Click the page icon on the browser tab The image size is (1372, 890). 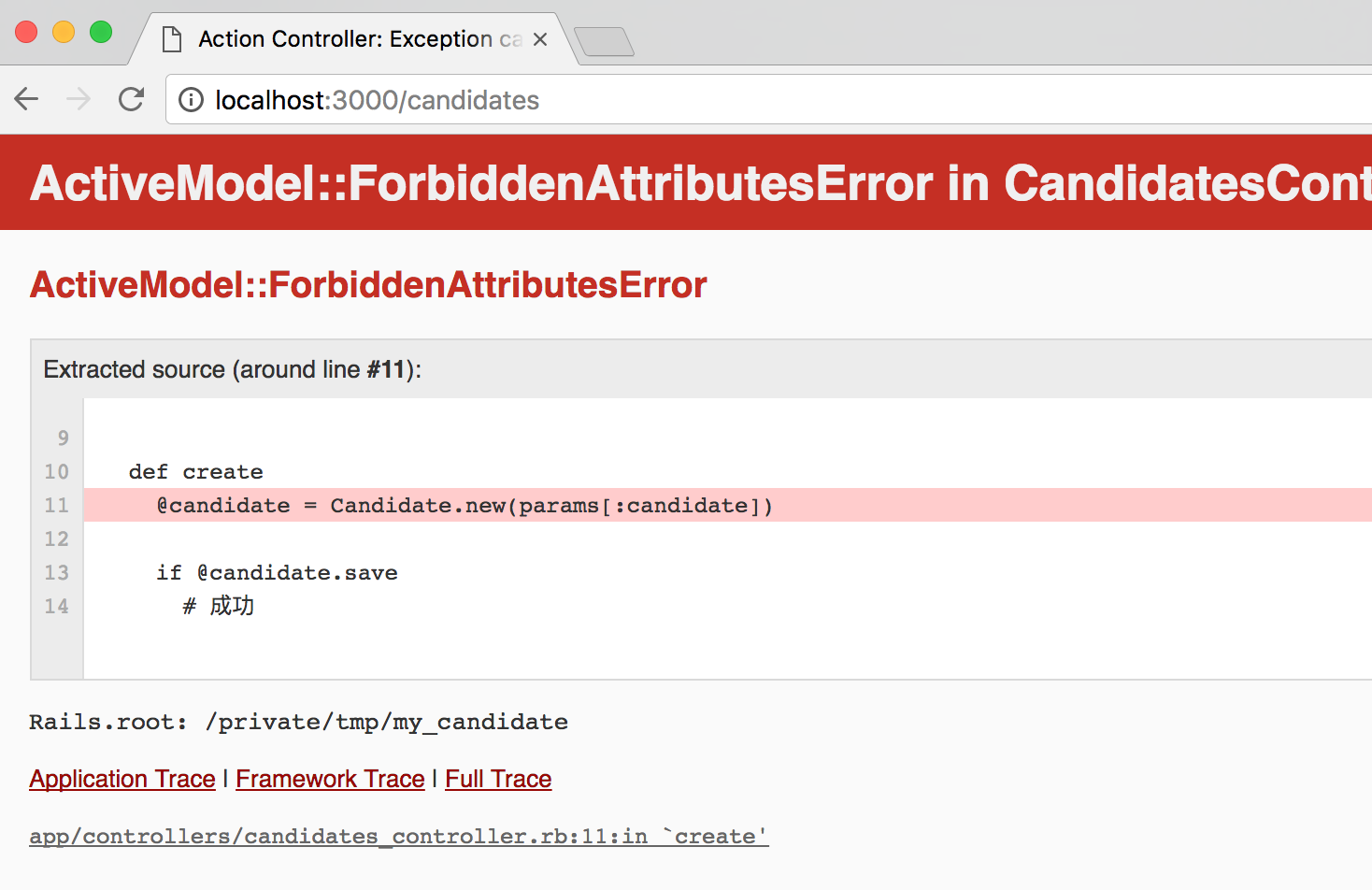(172, 39)
